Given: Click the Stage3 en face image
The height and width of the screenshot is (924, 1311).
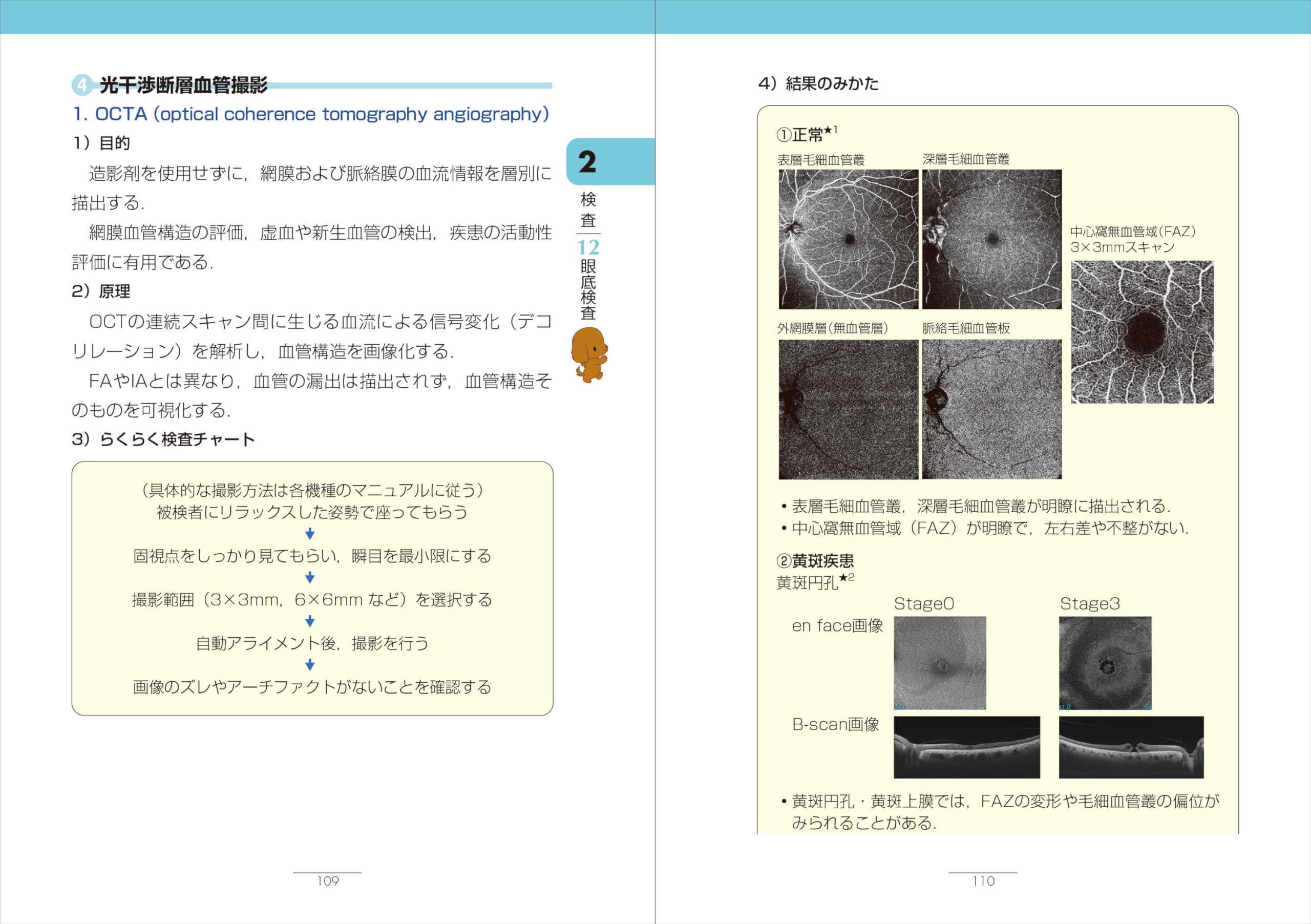Looking at the screenshot, I should [x=1105, y=663].
